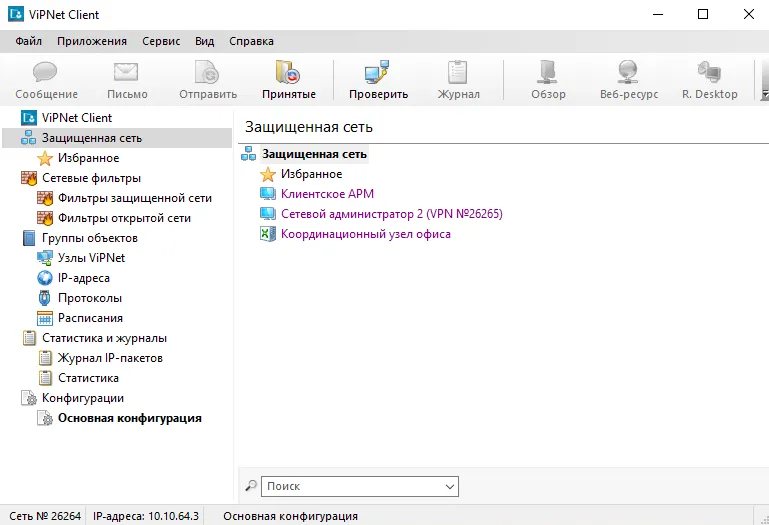Viewport: 769px width, 525px height.
Task: Open the Поиск dropdown arrow
Action: (x=450, y=487)
